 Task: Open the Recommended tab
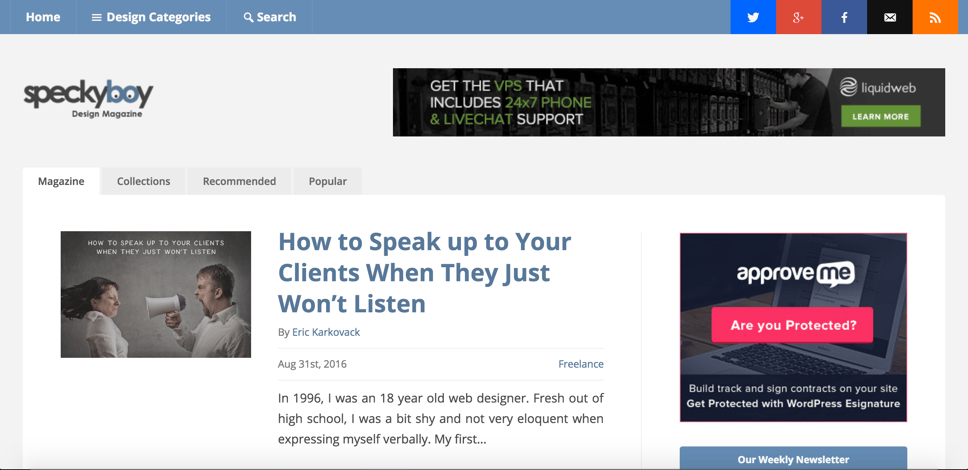click(x=239, y=181)
